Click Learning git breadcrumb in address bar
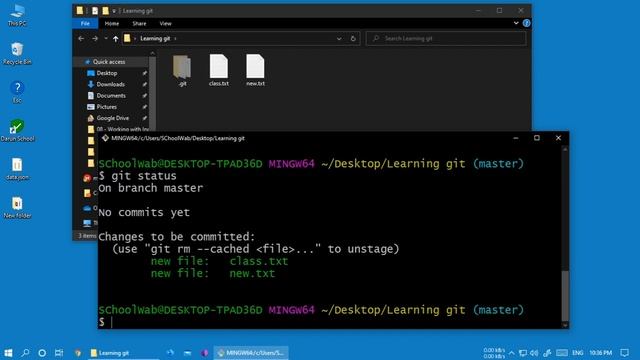This screenshot has width=640, height=360. tap(155, 38)
